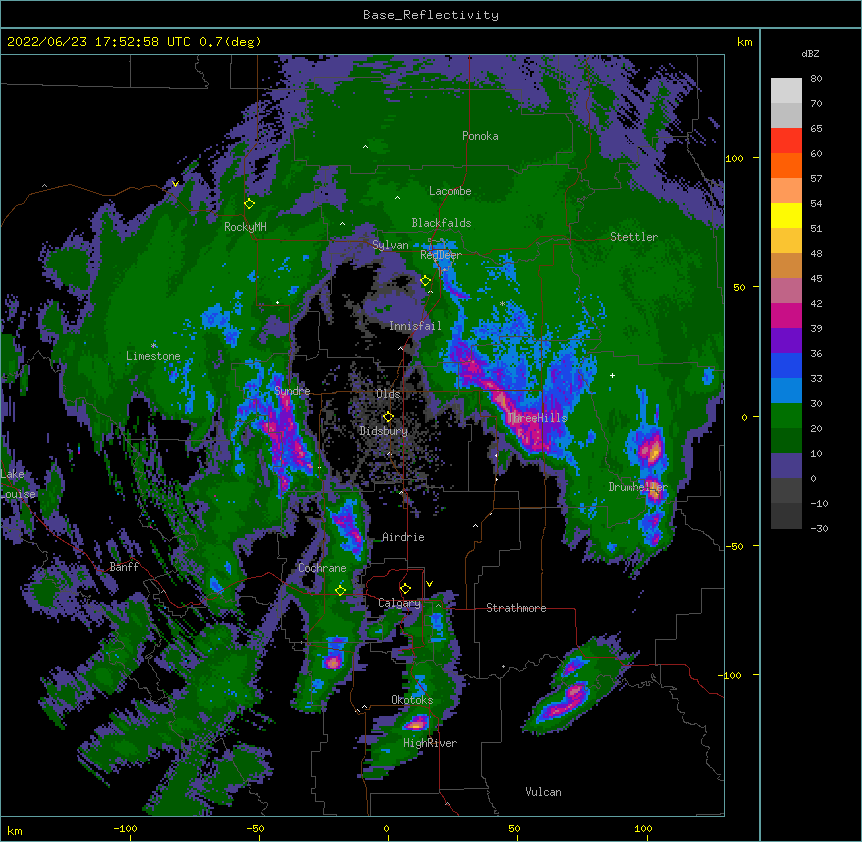Click yellow station marker south of RedDeer

[x=425, y=281]
